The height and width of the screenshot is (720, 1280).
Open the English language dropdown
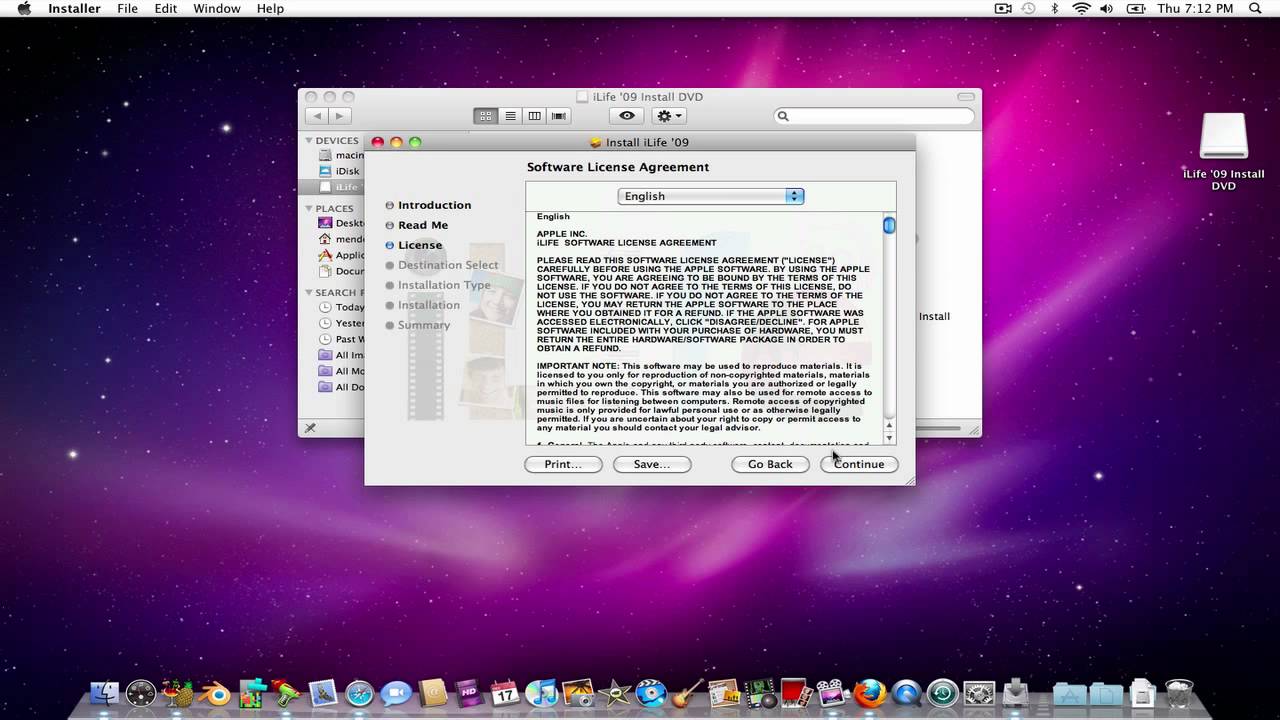pos(711,196)
